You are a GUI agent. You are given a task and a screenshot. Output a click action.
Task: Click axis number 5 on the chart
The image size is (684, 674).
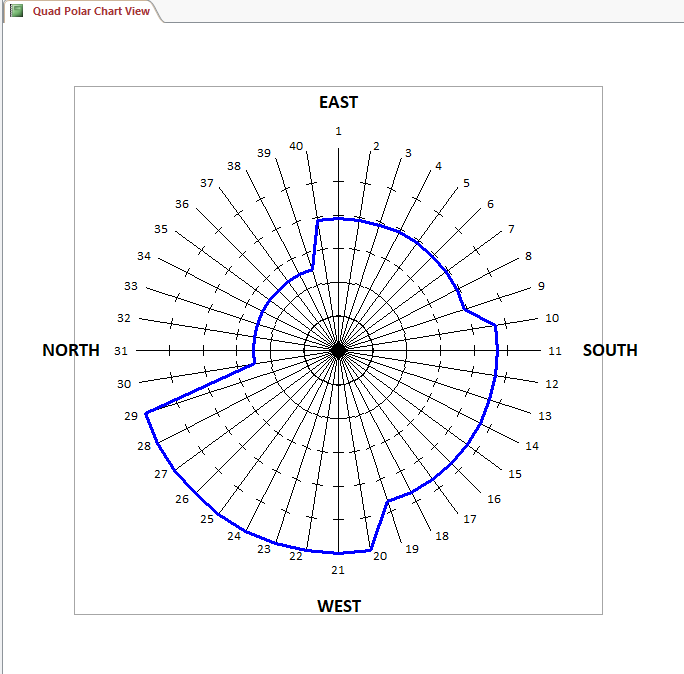[466, 183]
